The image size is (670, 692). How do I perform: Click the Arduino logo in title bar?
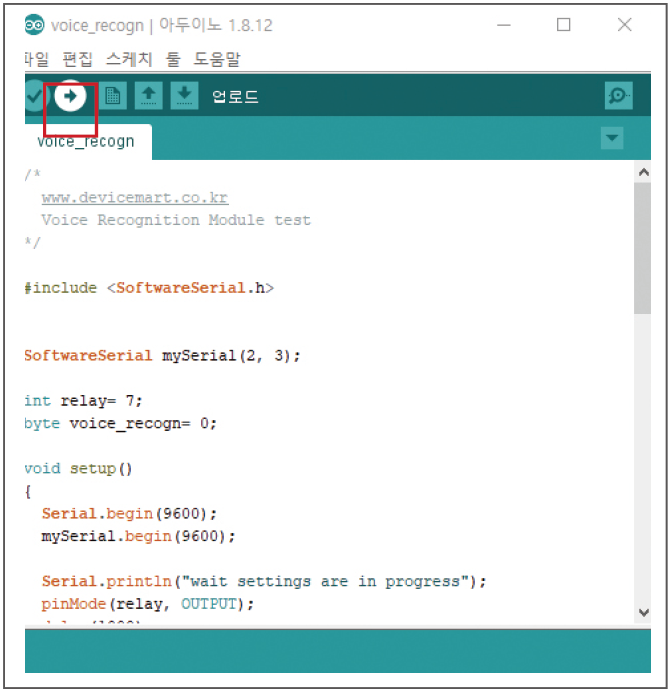[x=34, y=25]
